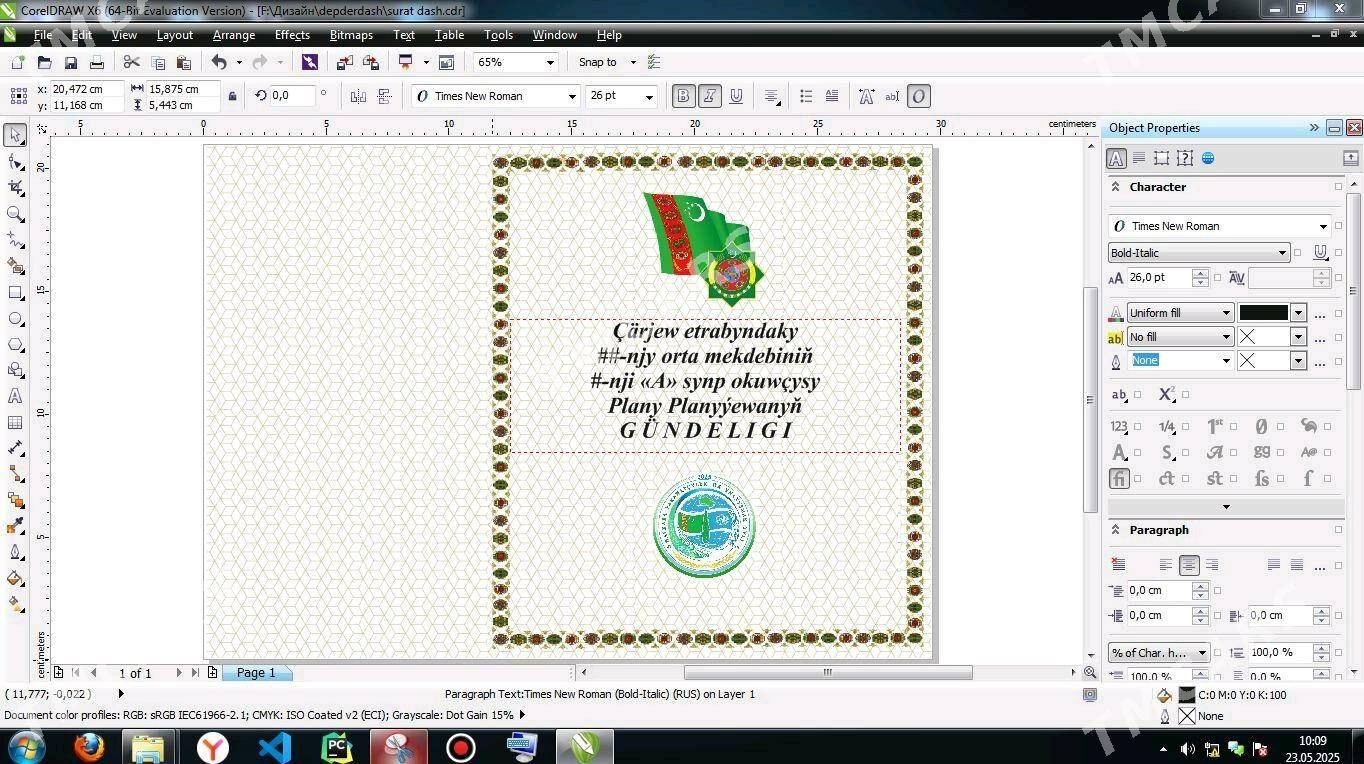This screenshot has width=1364, height=764.
Task: Select the Fill bucket tool
Action: click(15, 578)
